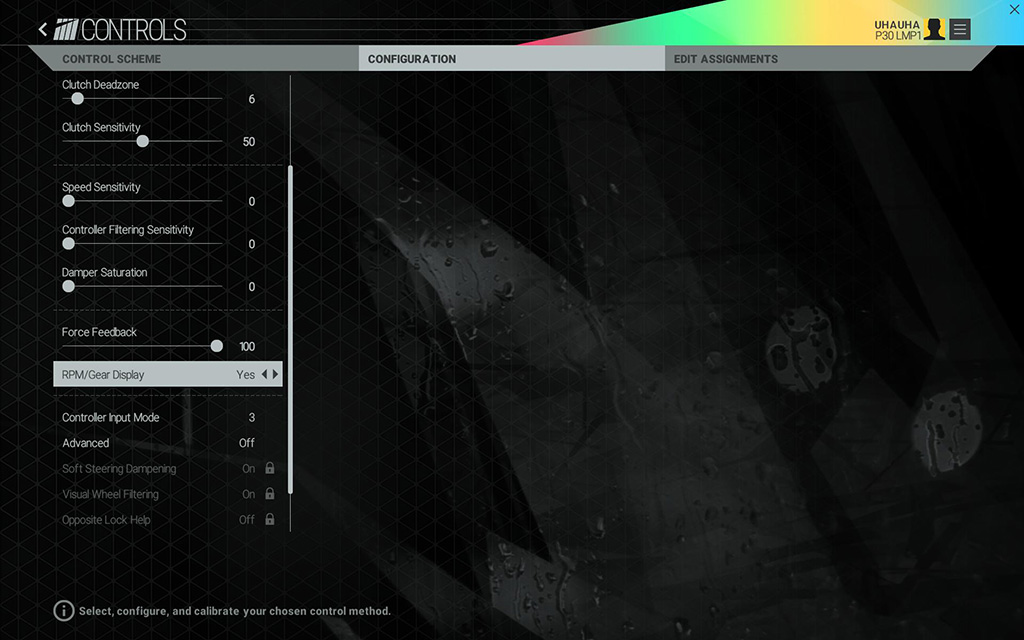The width and height of the screenshot is (1024, 640).
Task: Click the lock icon for Soft Steering Dampening
Action: 270,468
